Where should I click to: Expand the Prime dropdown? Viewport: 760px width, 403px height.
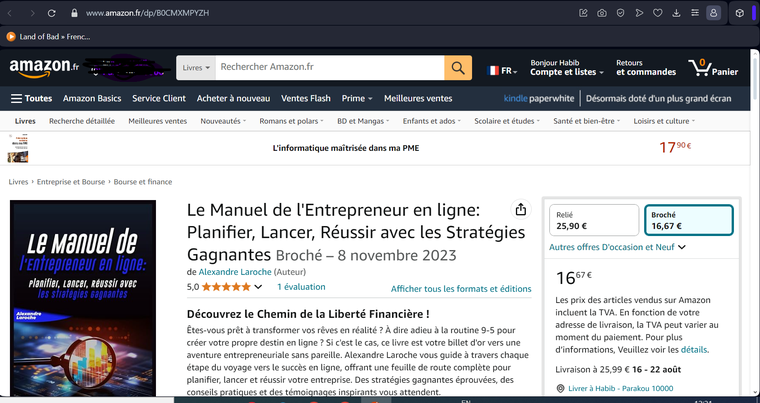tap(357, 98)
